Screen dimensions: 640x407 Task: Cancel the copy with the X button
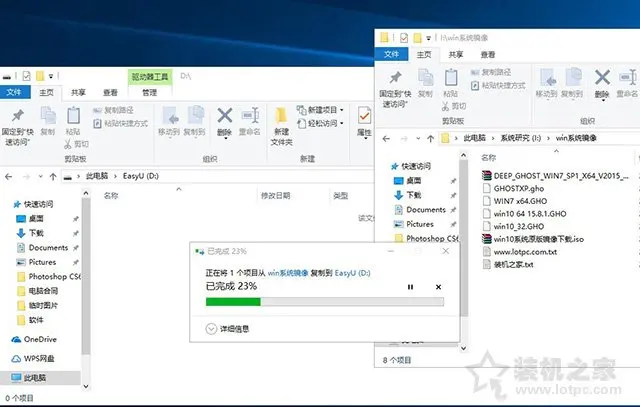pos(438,287)
